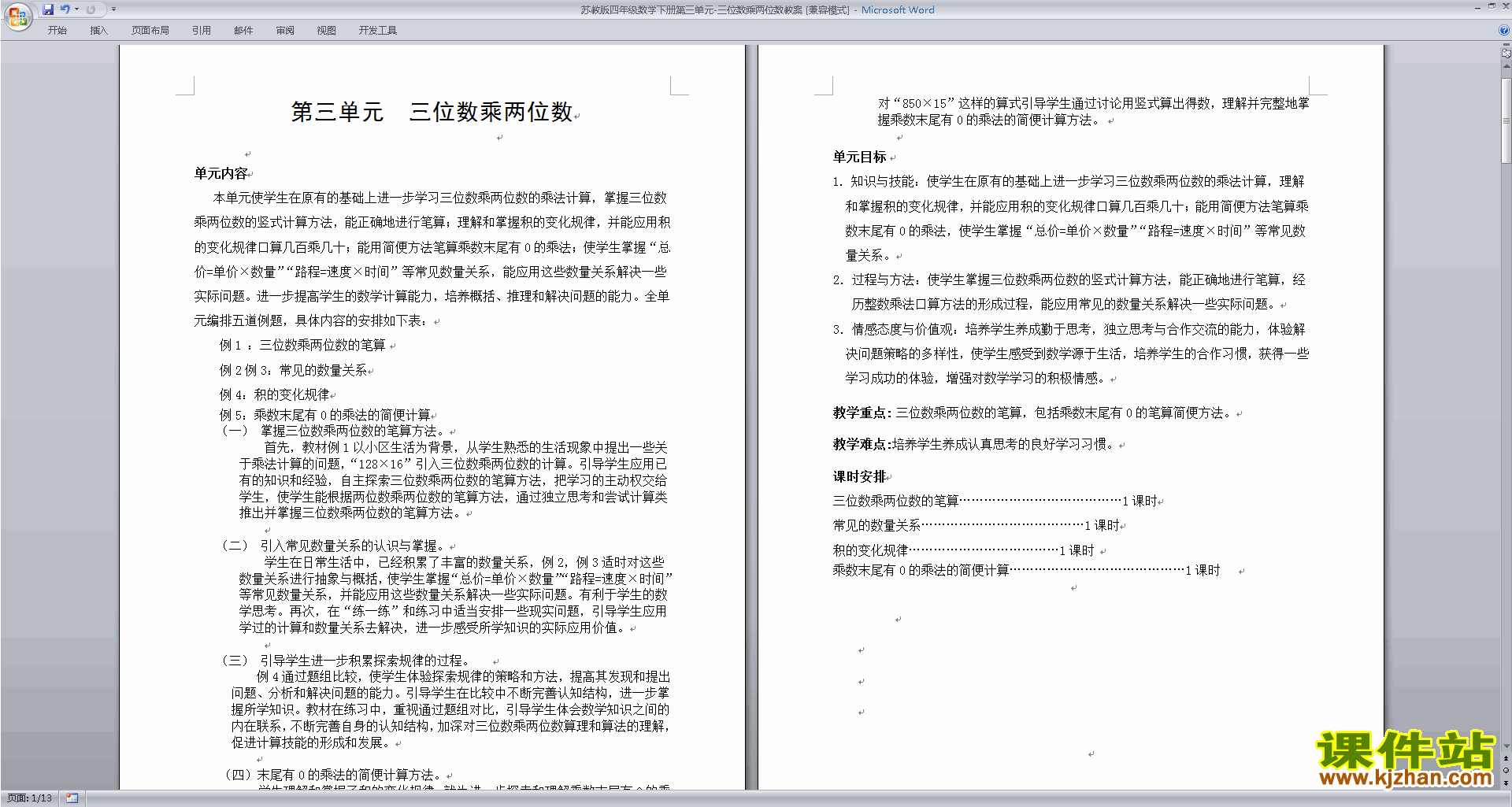
Task: Open the Office Button menu
Action: tap(17, 16)
